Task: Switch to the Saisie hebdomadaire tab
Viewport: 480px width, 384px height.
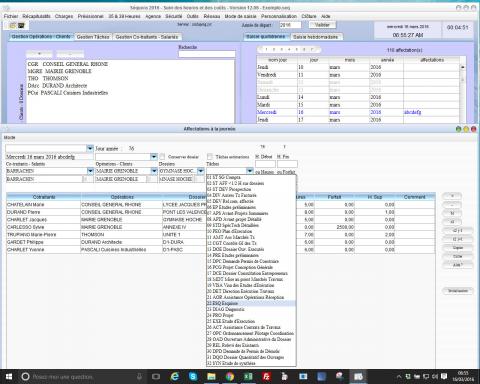Action: [x=316, y=37]
